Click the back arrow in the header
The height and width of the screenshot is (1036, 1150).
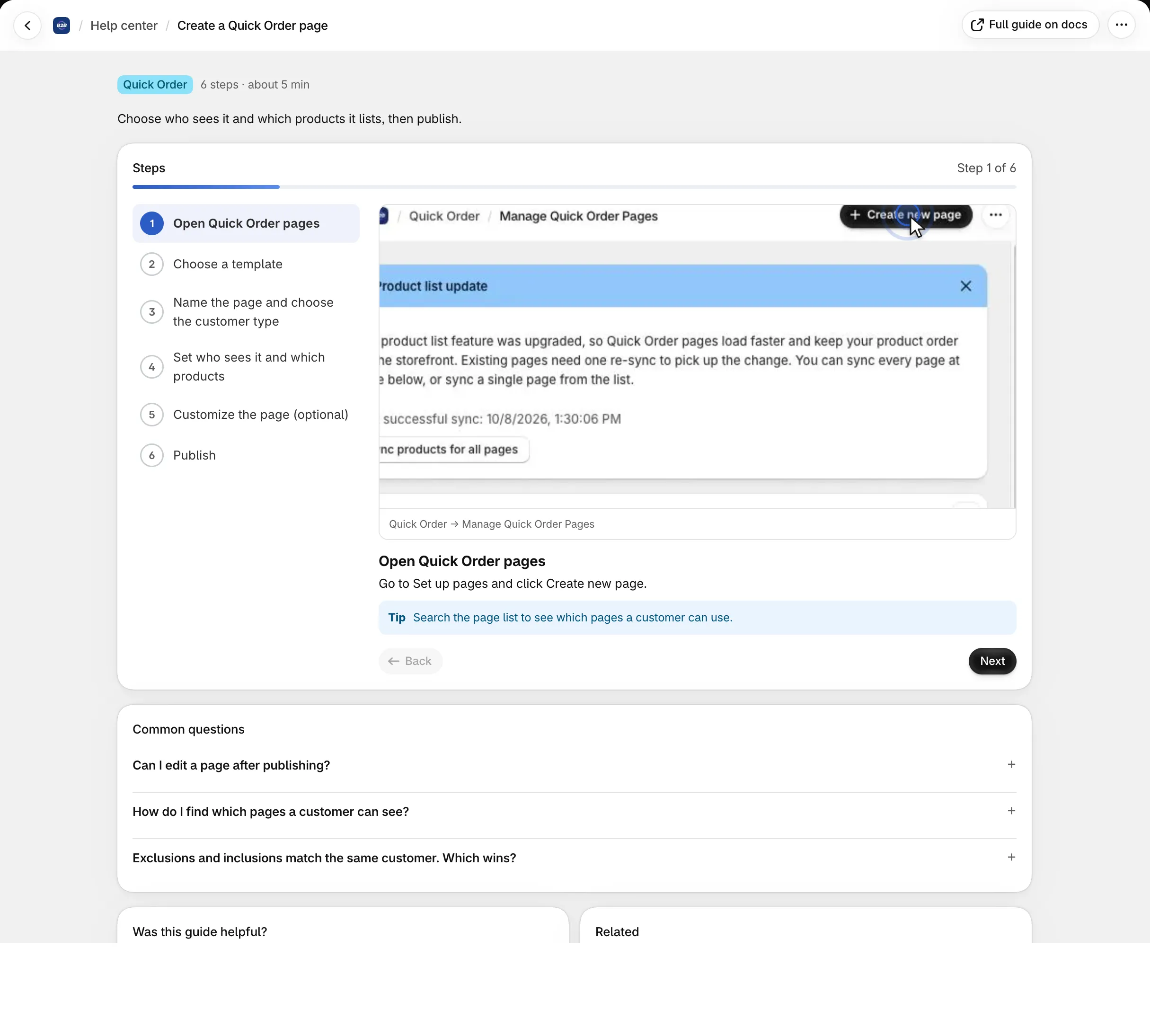[27, 26]
